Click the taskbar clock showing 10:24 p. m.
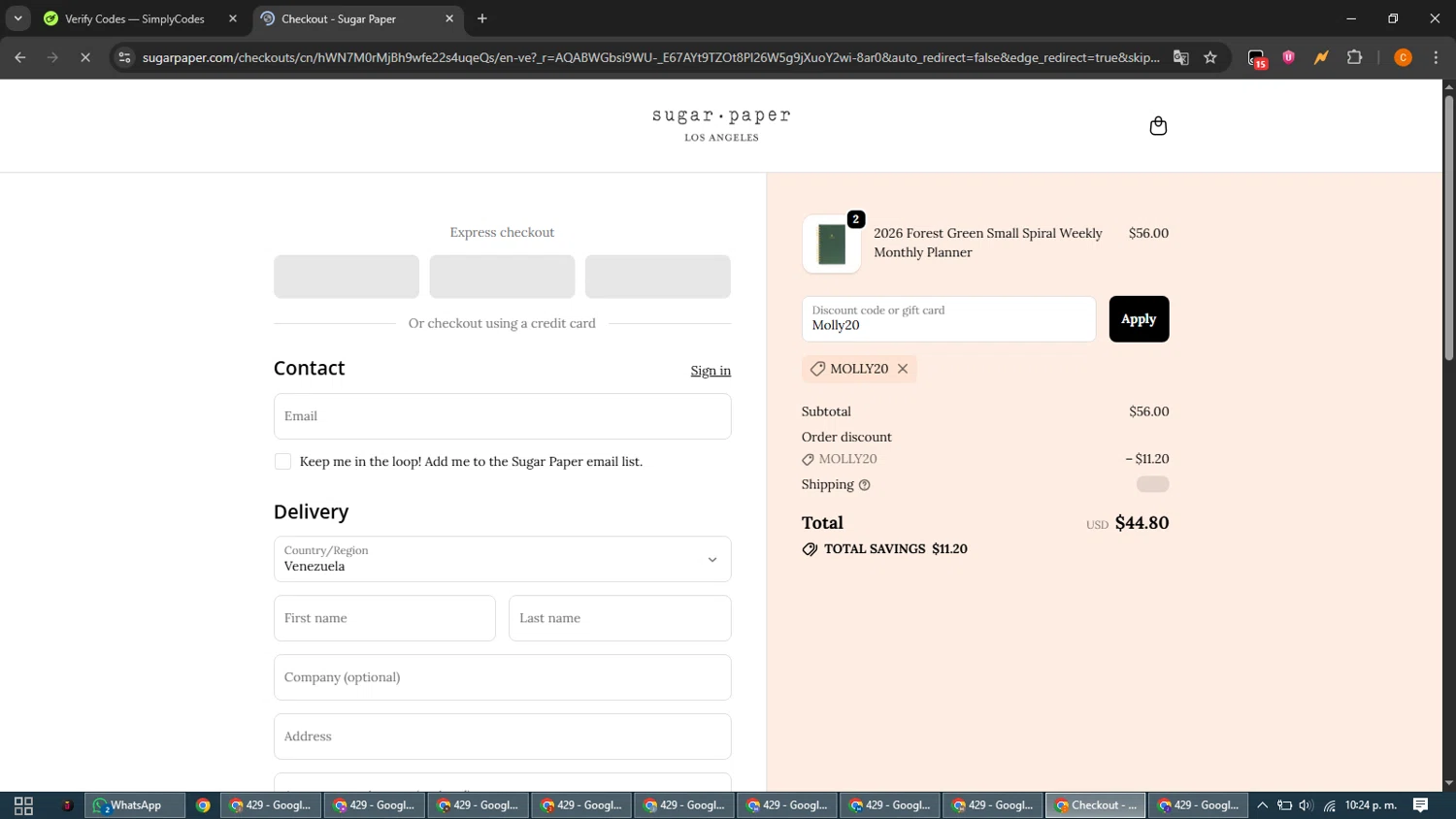Viewport: 1456px width, 819px height. click(x=1371, y=805)
